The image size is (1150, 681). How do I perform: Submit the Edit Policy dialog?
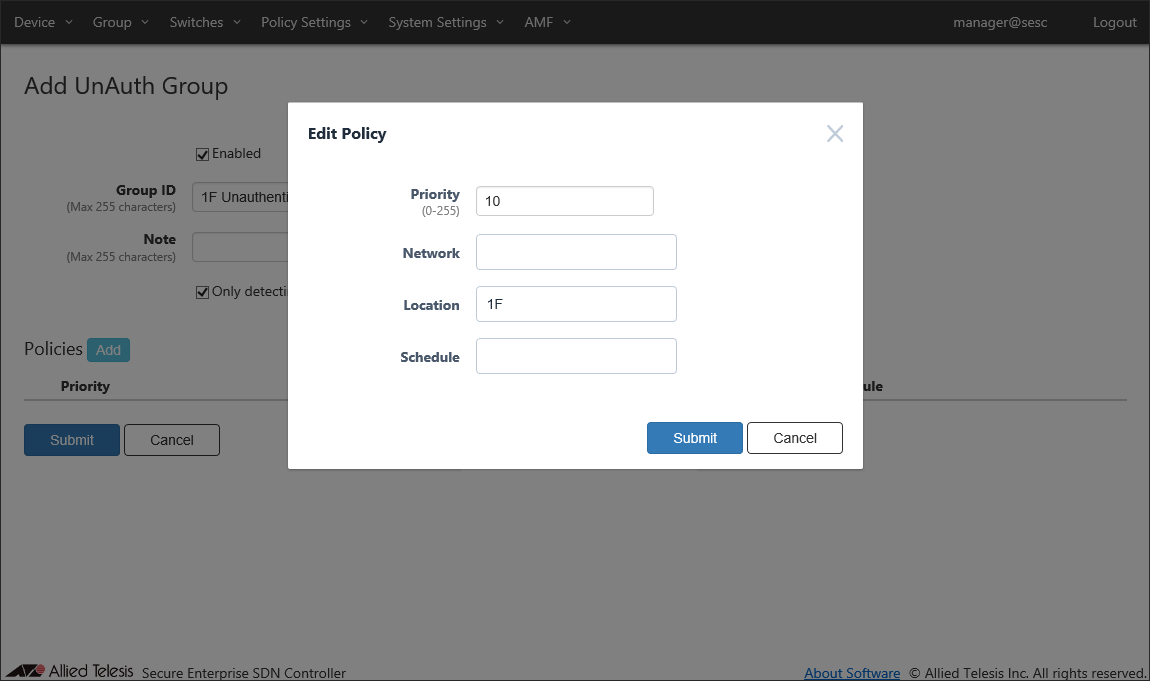coord(695,438)
